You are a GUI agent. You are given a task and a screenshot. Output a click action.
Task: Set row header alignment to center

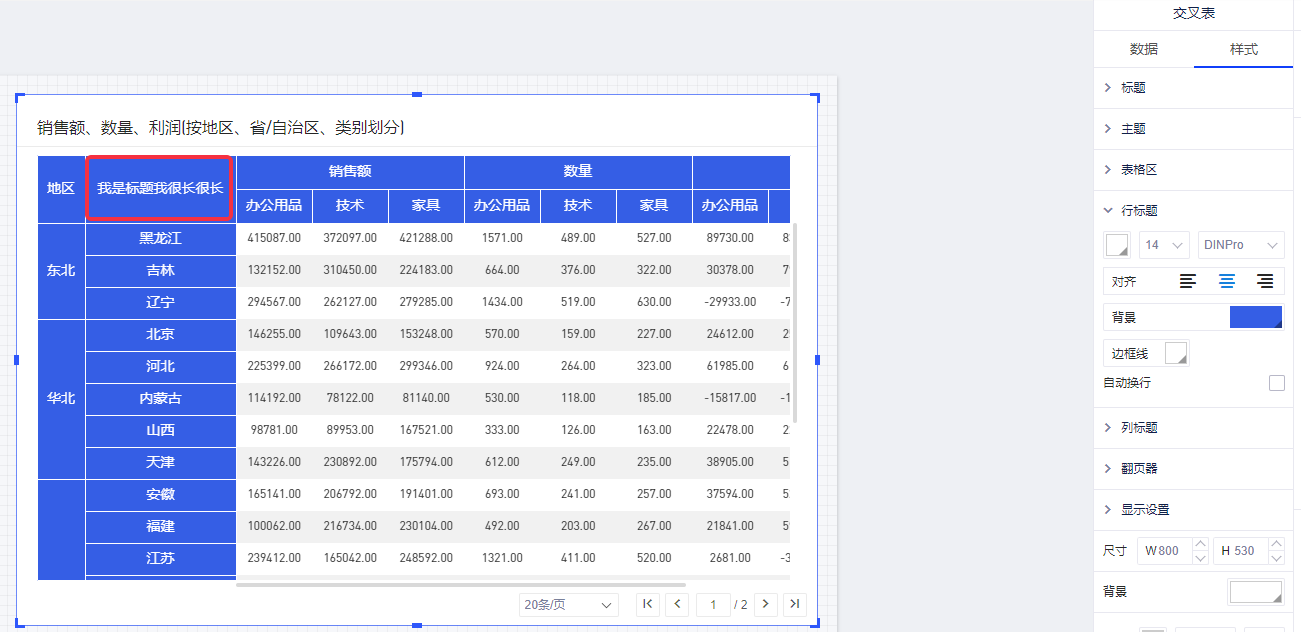(x=1226, y=281)
